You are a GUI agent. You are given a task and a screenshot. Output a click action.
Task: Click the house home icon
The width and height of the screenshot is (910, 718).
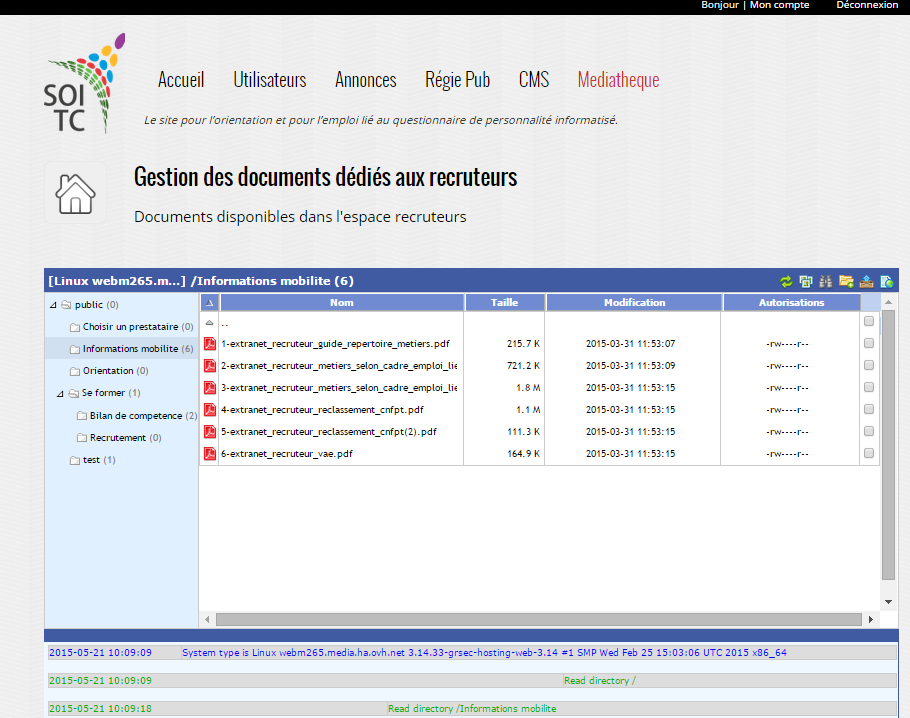[75, 192]
